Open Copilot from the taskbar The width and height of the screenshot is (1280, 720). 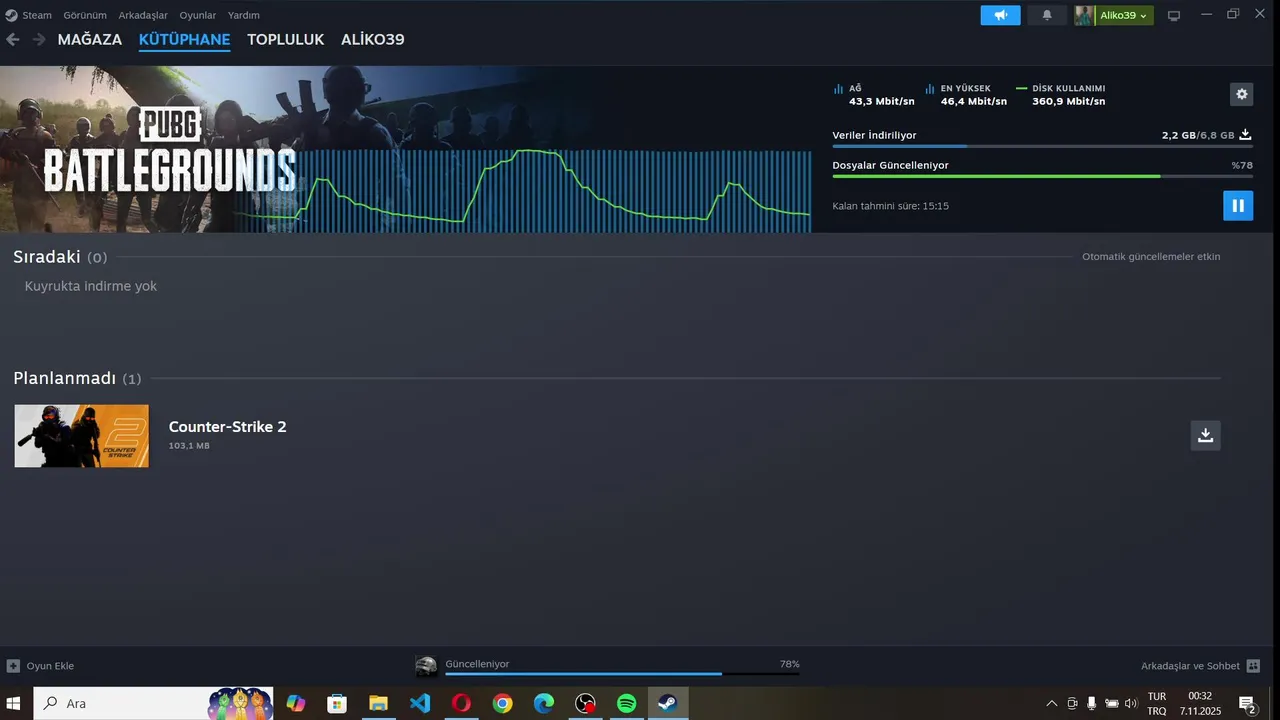(295, 704)
